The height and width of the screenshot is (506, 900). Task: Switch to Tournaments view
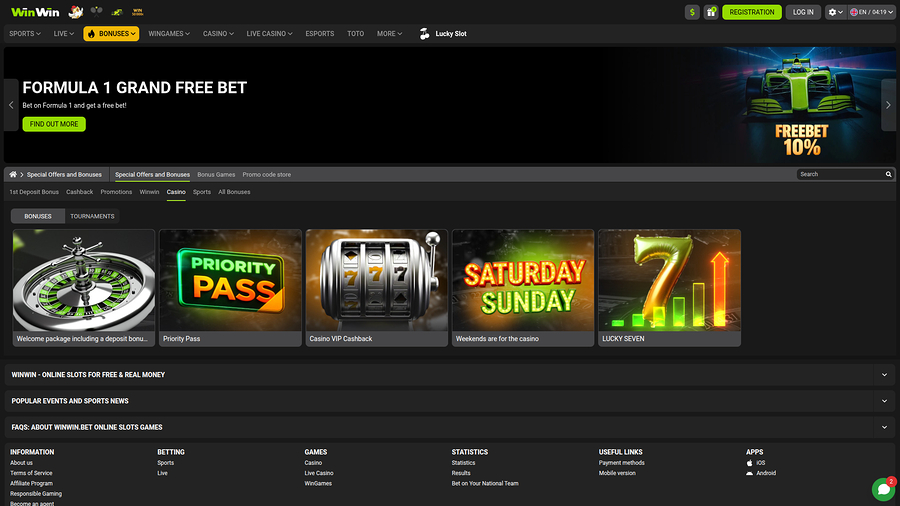92,216
